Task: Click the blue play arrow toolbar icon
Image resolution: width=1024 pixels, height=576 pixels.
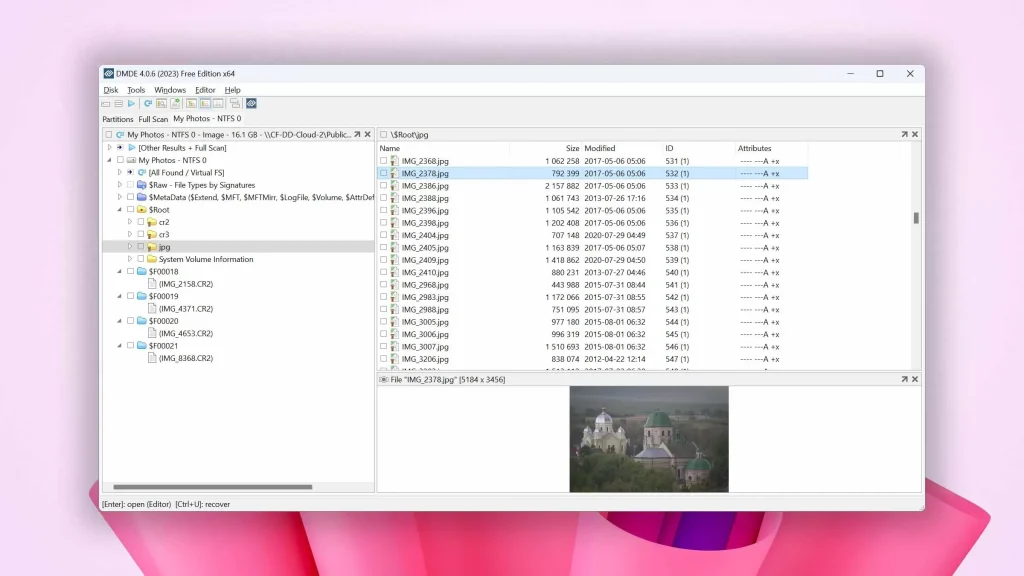Action: [x=131, y=104]
